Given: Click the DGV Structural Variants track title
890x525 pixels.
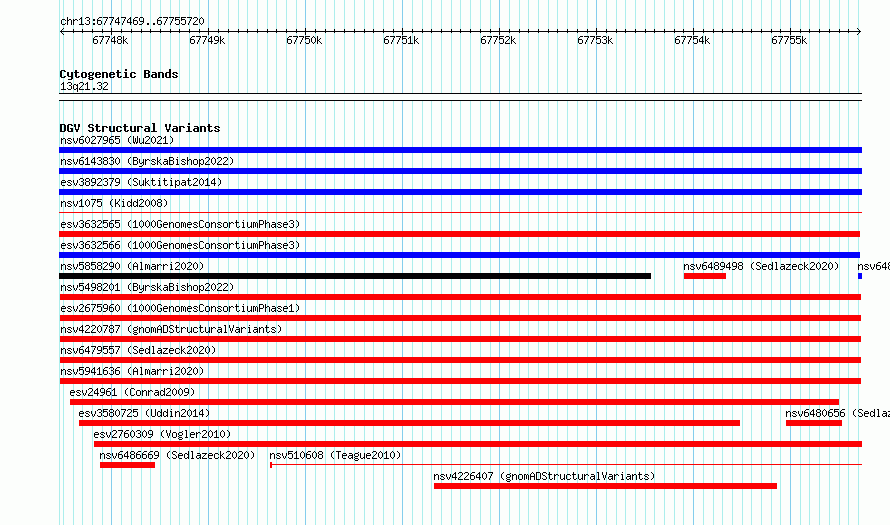Looking at the screenshot, I should click(x=140, y=128).
